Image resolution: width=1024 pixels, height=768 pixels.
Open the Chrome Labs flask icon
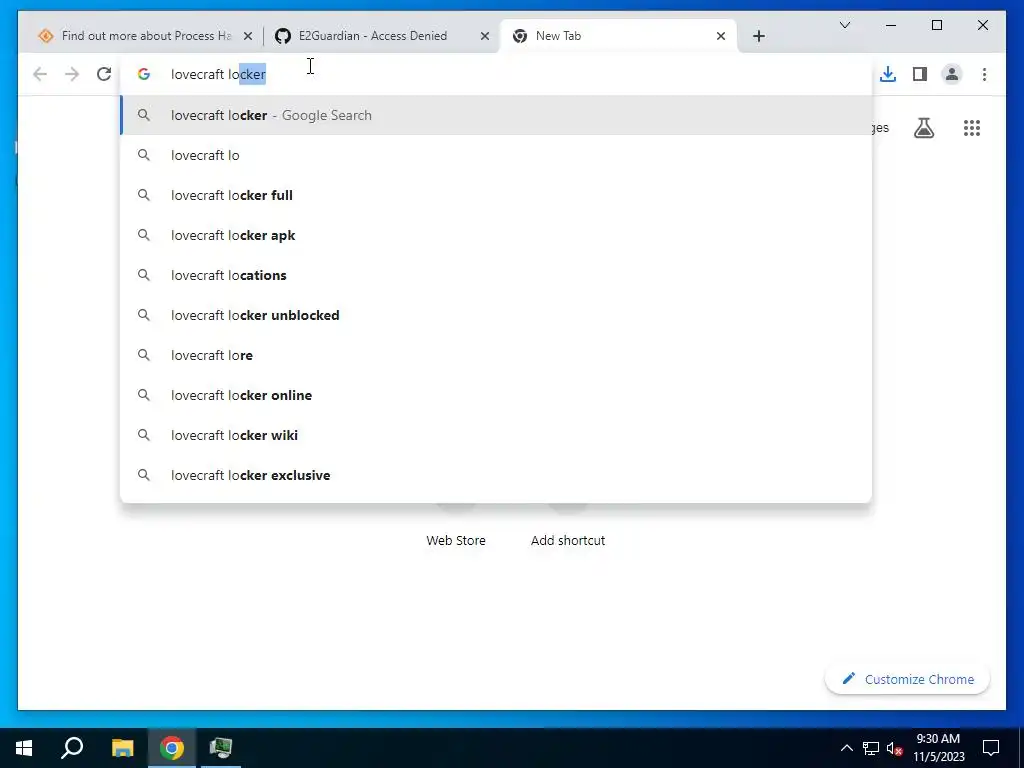pos(923,128)
